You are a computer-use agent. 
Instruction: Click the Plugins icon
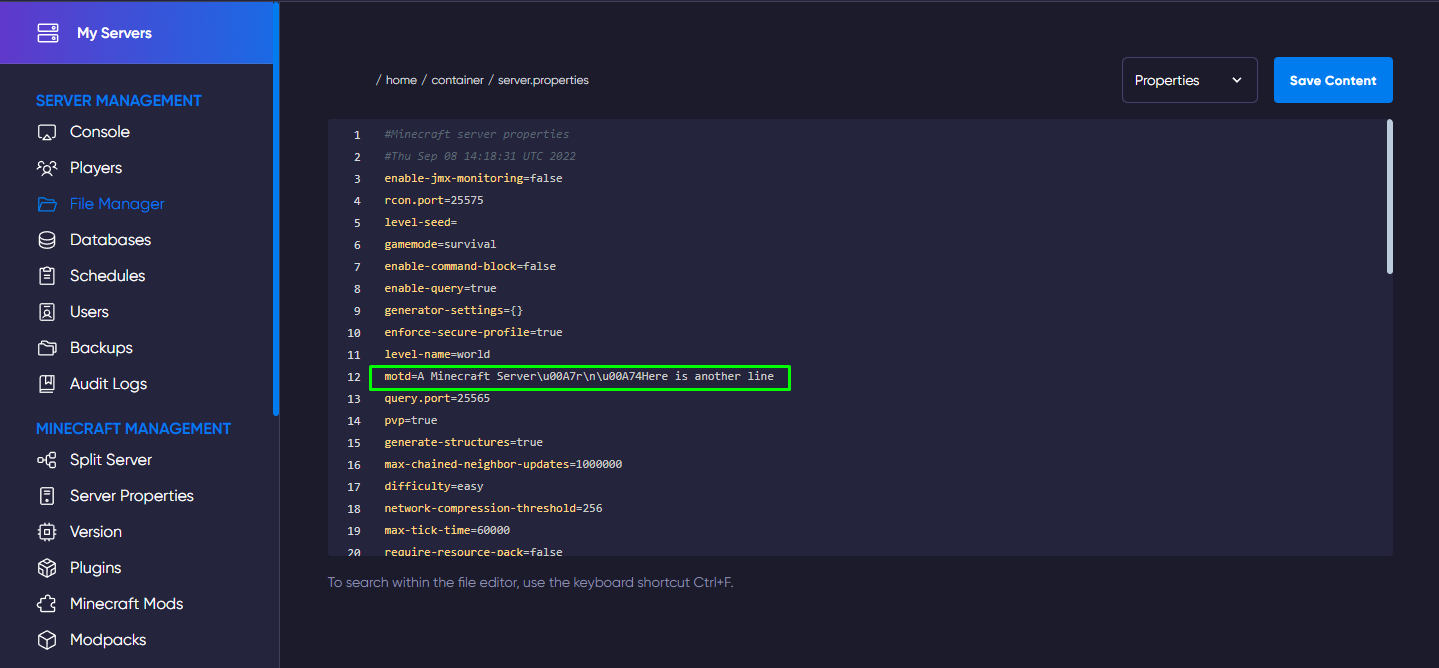(x=47, y=567)
